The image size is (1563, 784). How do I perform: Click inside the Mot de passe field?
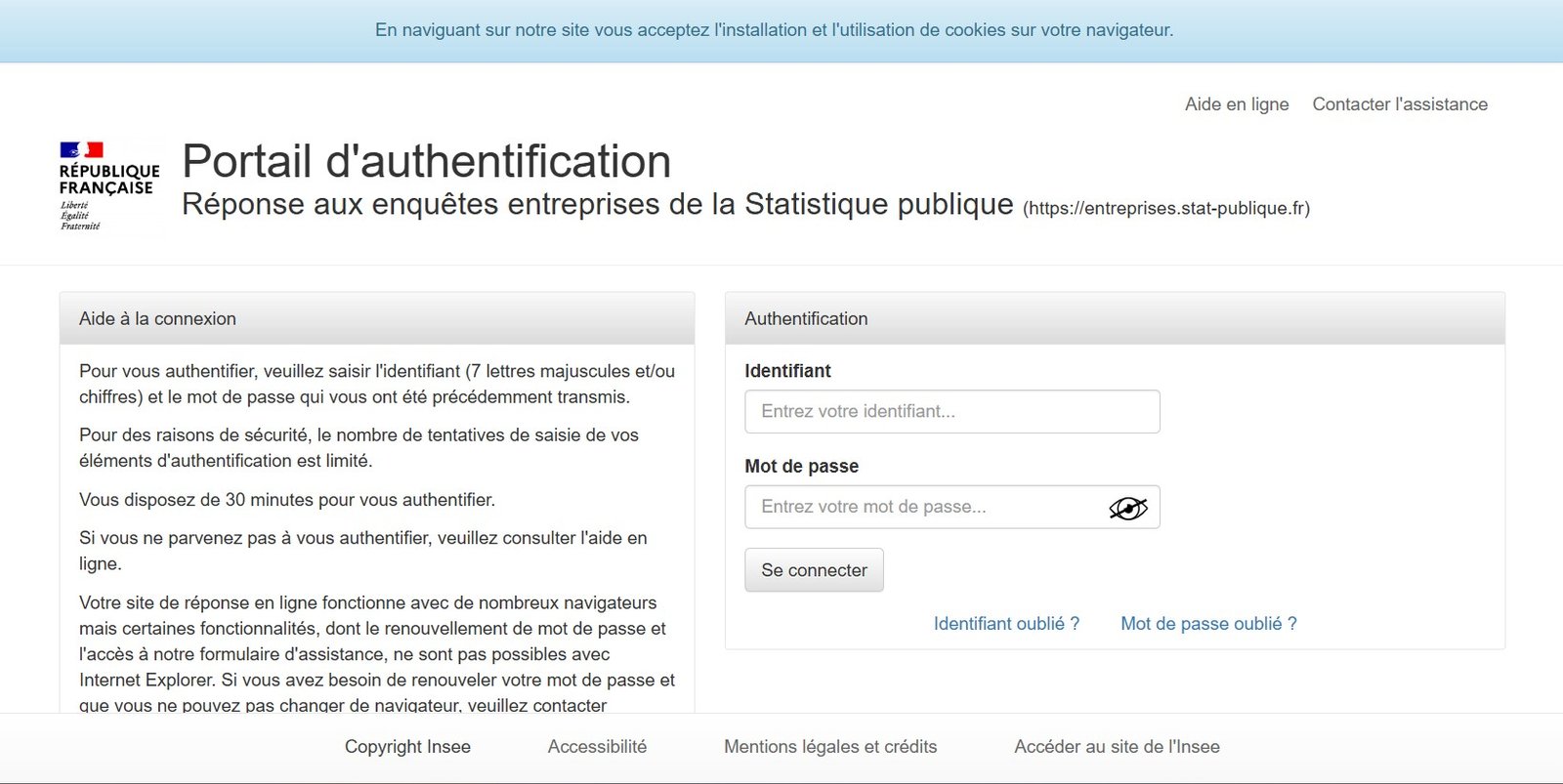[928, 507]
